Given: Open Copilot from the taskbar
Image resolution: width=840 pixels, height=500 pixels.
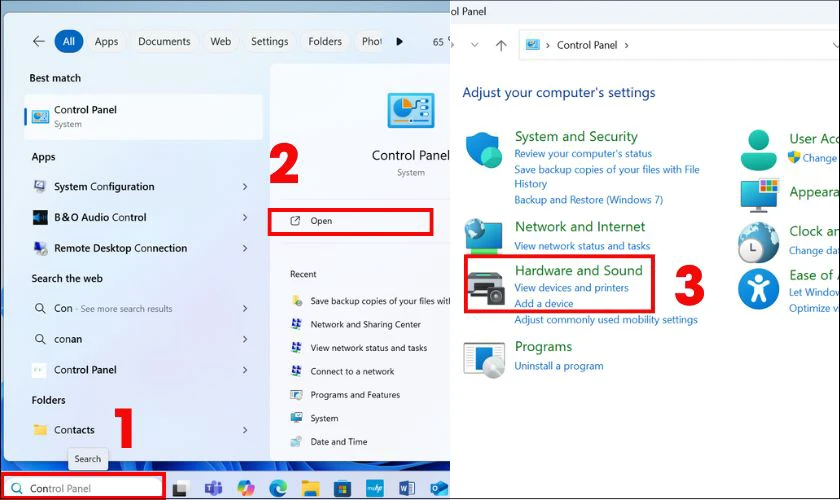Looking at the screenshot, I should pos(246,488).
